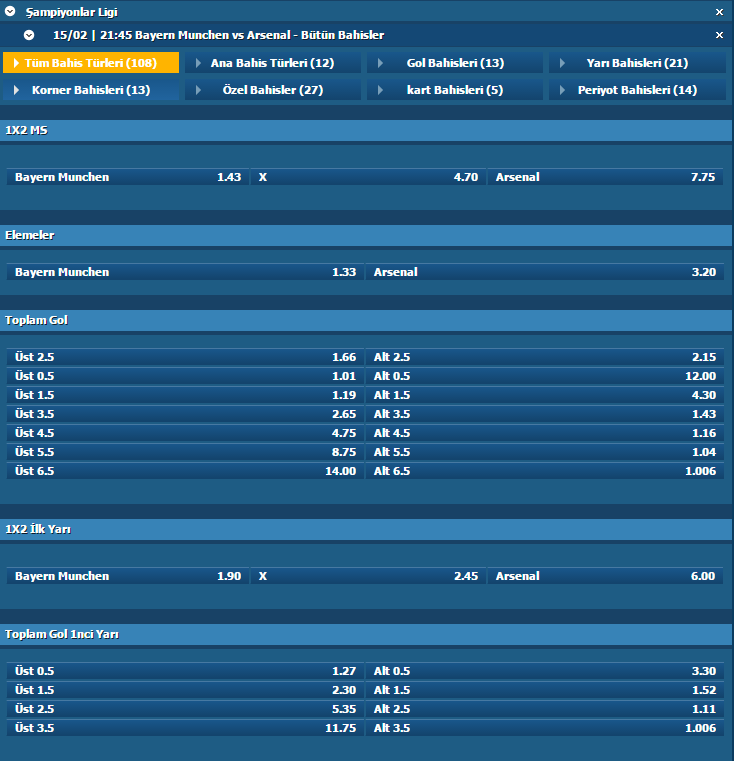Collapse the 1X2 İlk Yarı section header
Screen dimensions: 734x761
coord(366,529)
